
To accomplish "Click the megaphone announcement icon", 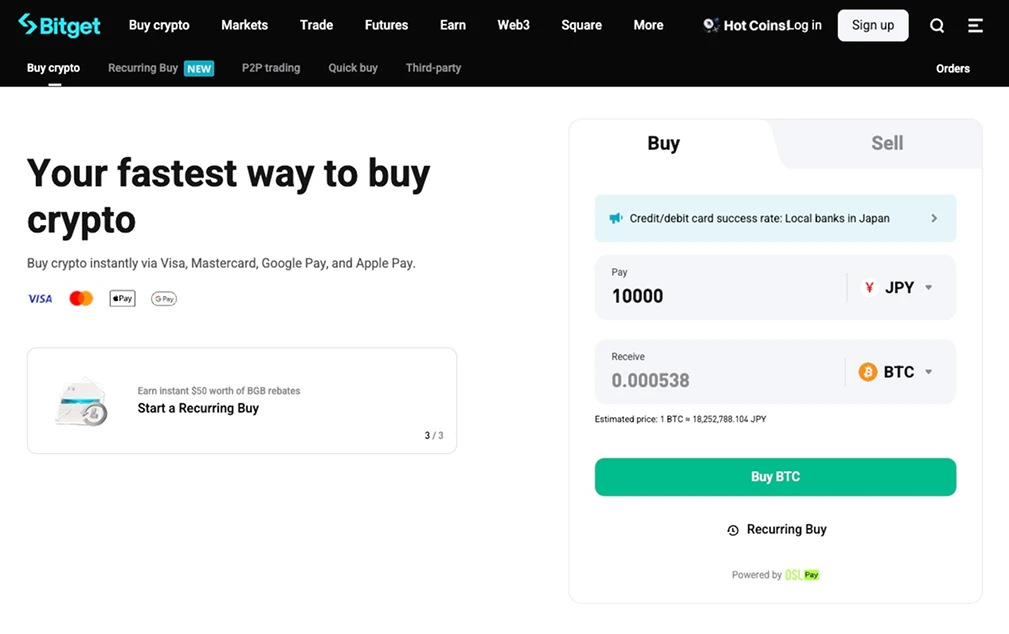I will (x=616, y=218).
